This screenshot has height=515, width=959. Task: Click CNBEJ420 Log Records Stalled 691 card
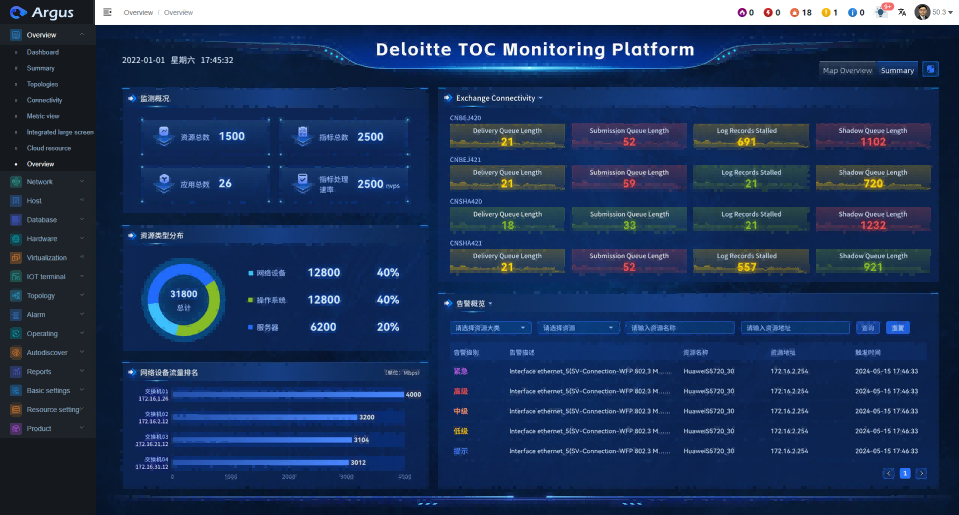(751, 136)
